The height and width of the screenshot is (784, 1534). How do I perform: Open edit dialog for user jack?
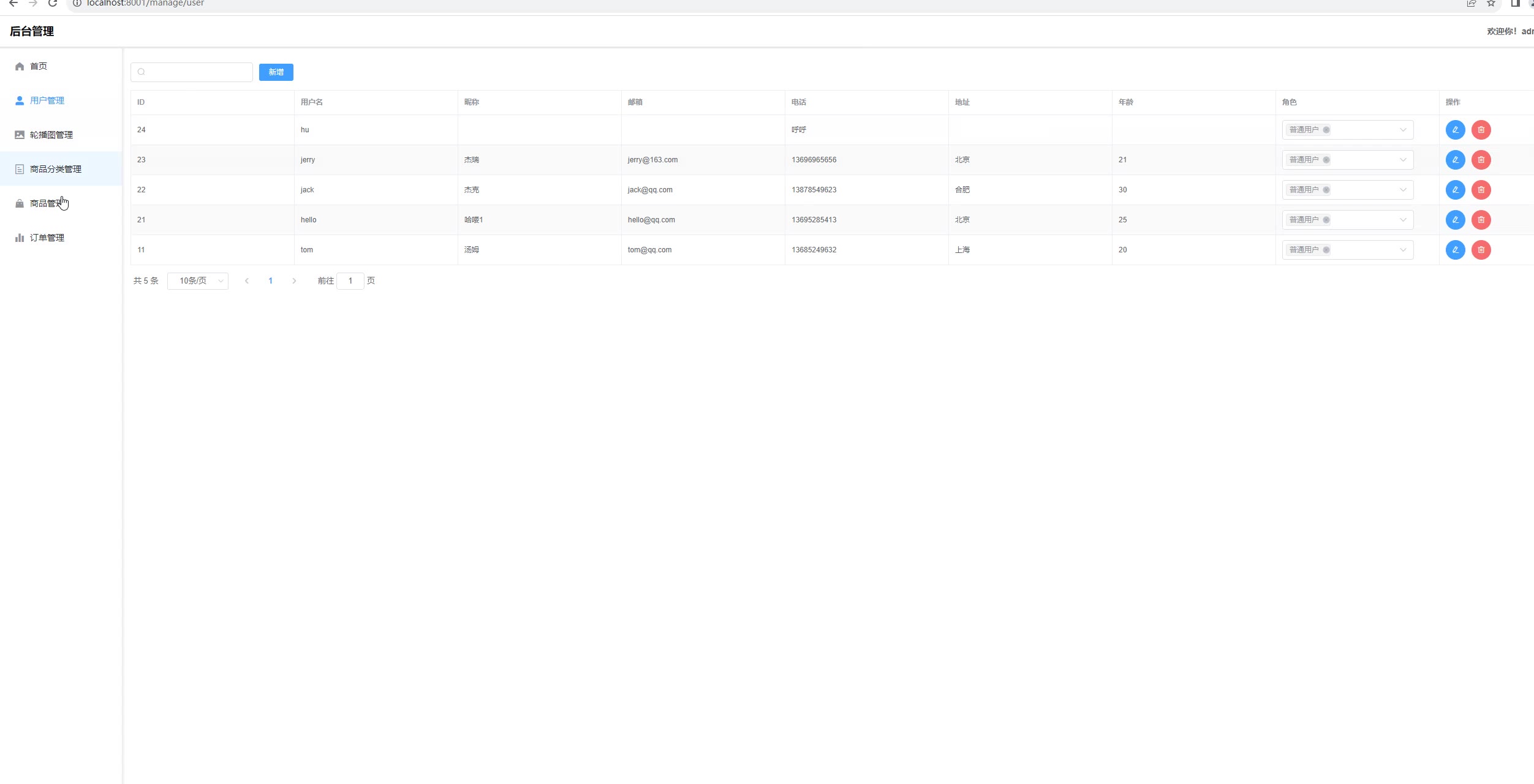click(x=1455, y=190)
